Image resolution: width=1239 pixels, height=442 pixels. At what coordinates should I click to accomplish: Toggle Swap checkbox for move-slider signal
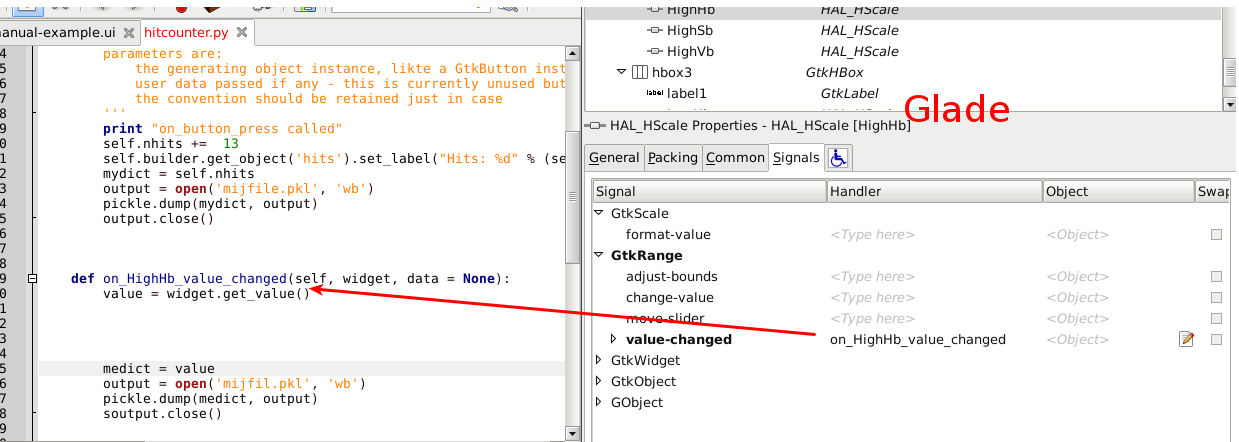click(x=1216, y=318)
